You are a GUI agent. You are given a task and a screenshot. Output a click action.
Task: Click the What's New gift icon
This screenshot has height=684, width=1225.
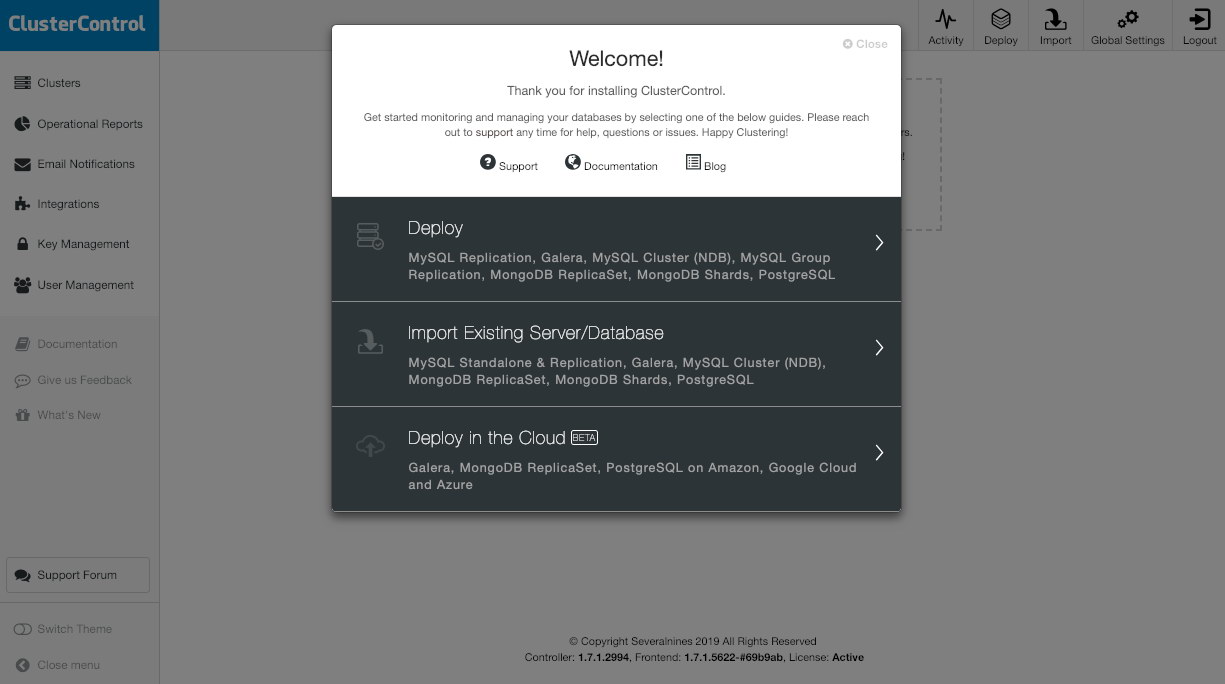(22, 415)
